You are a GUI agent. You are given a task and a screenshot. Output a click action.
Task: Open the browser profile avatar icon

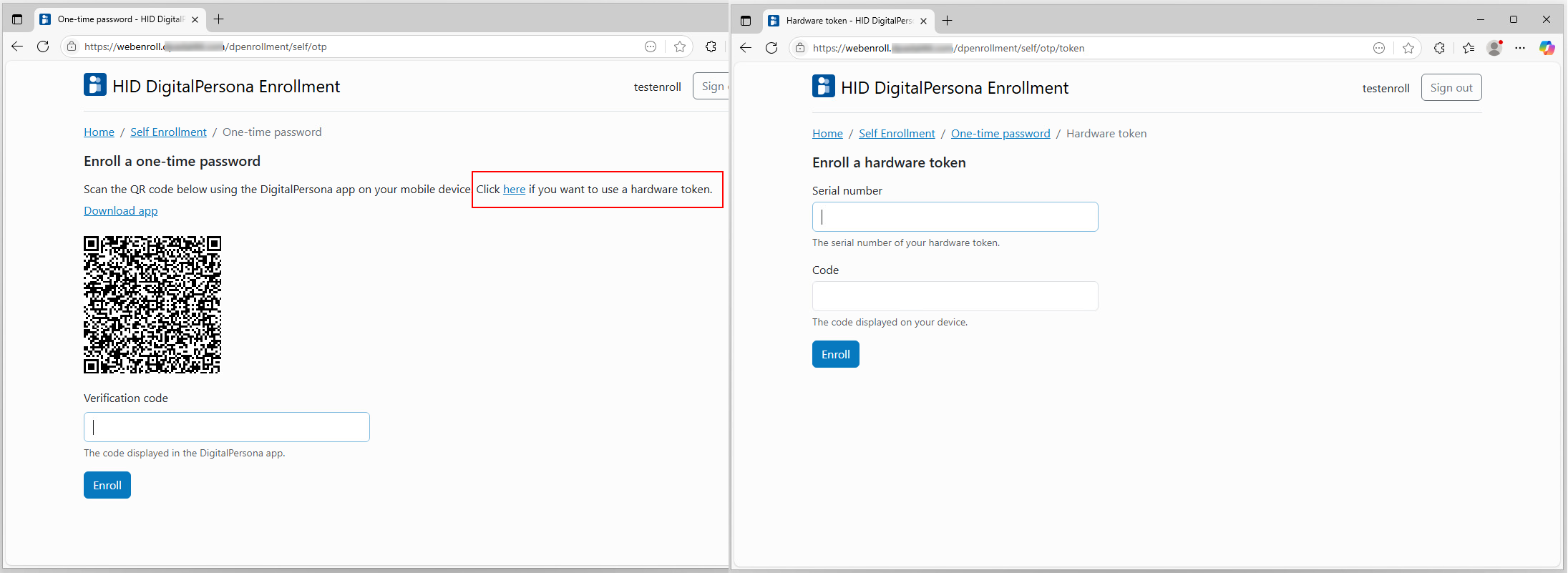(x=1494, y=48)
